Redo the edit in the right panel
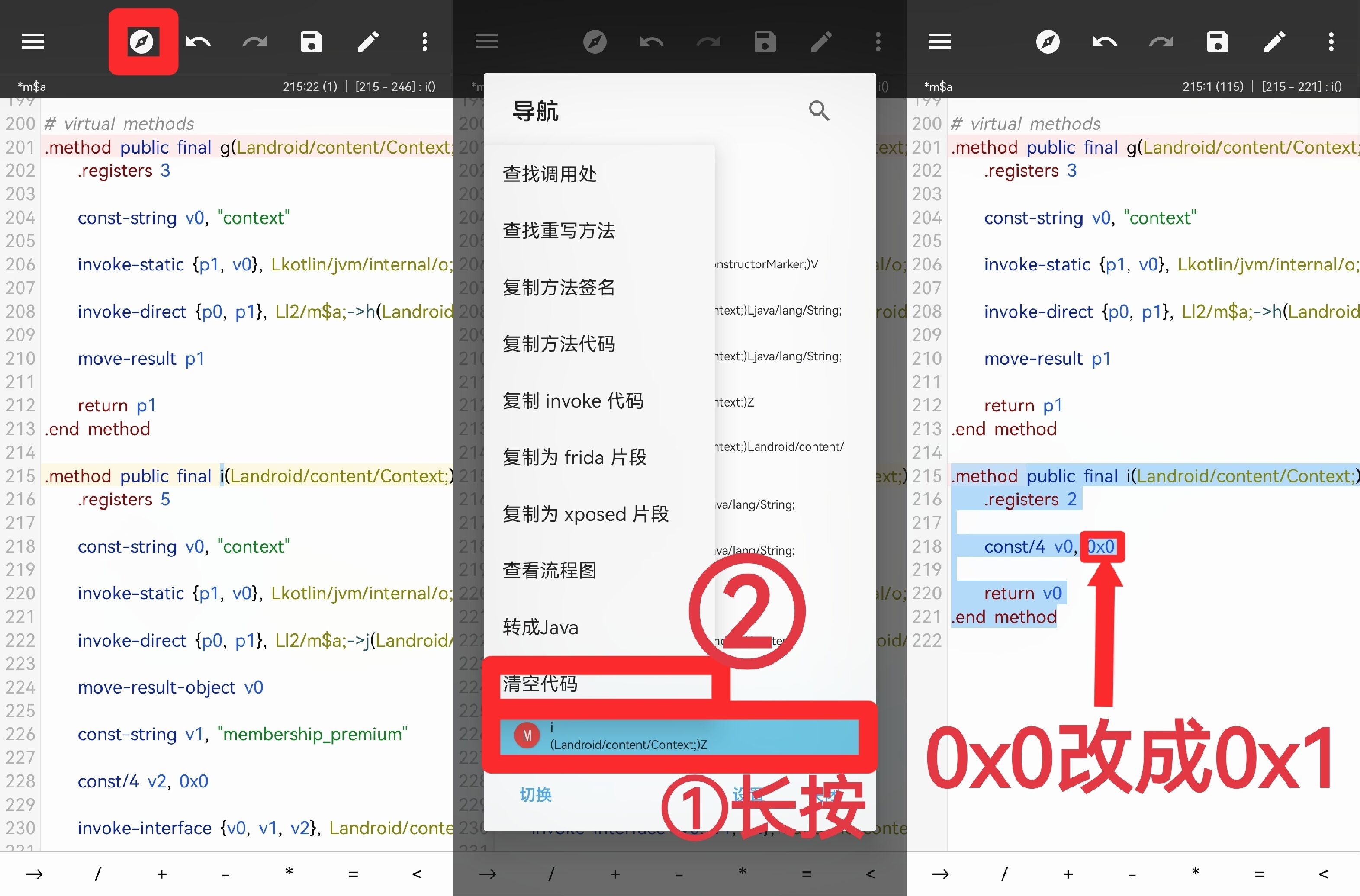Viewport: 1360px width, 896px height. [1161, 42]
